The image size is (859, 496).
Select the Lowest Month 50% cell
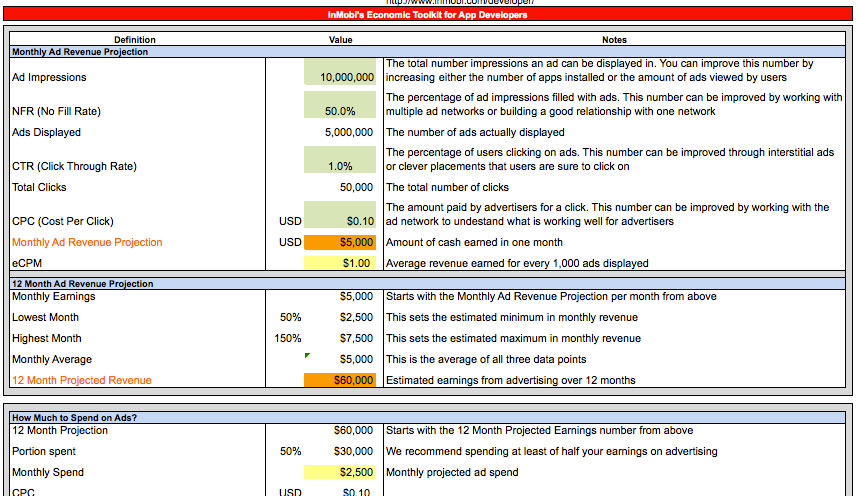290,317
